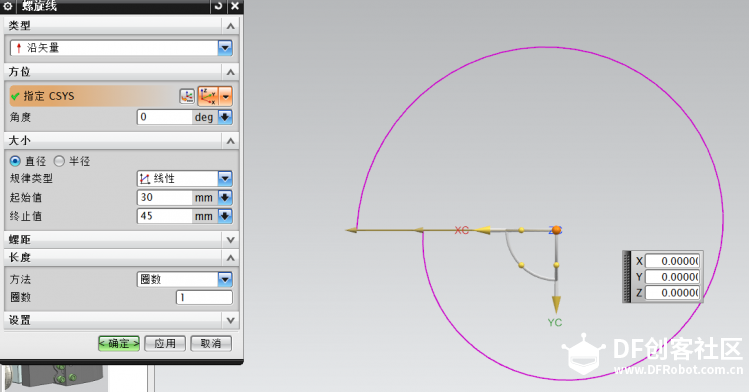The height and width of the screenshot is (392, 749).
Task: Expand the 设置 section
Action: point(230,320)
